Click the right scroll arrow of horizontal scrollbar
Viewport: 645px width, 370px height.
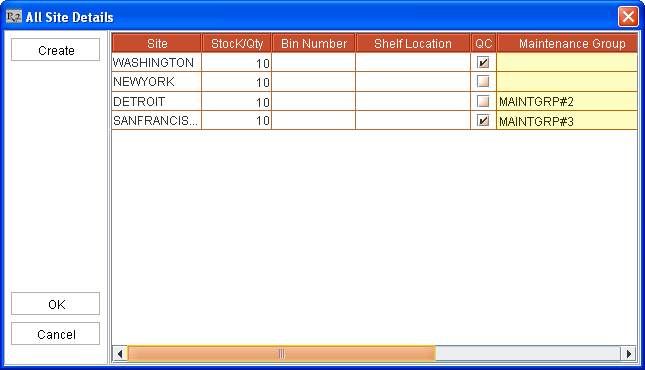coord(629,354)
